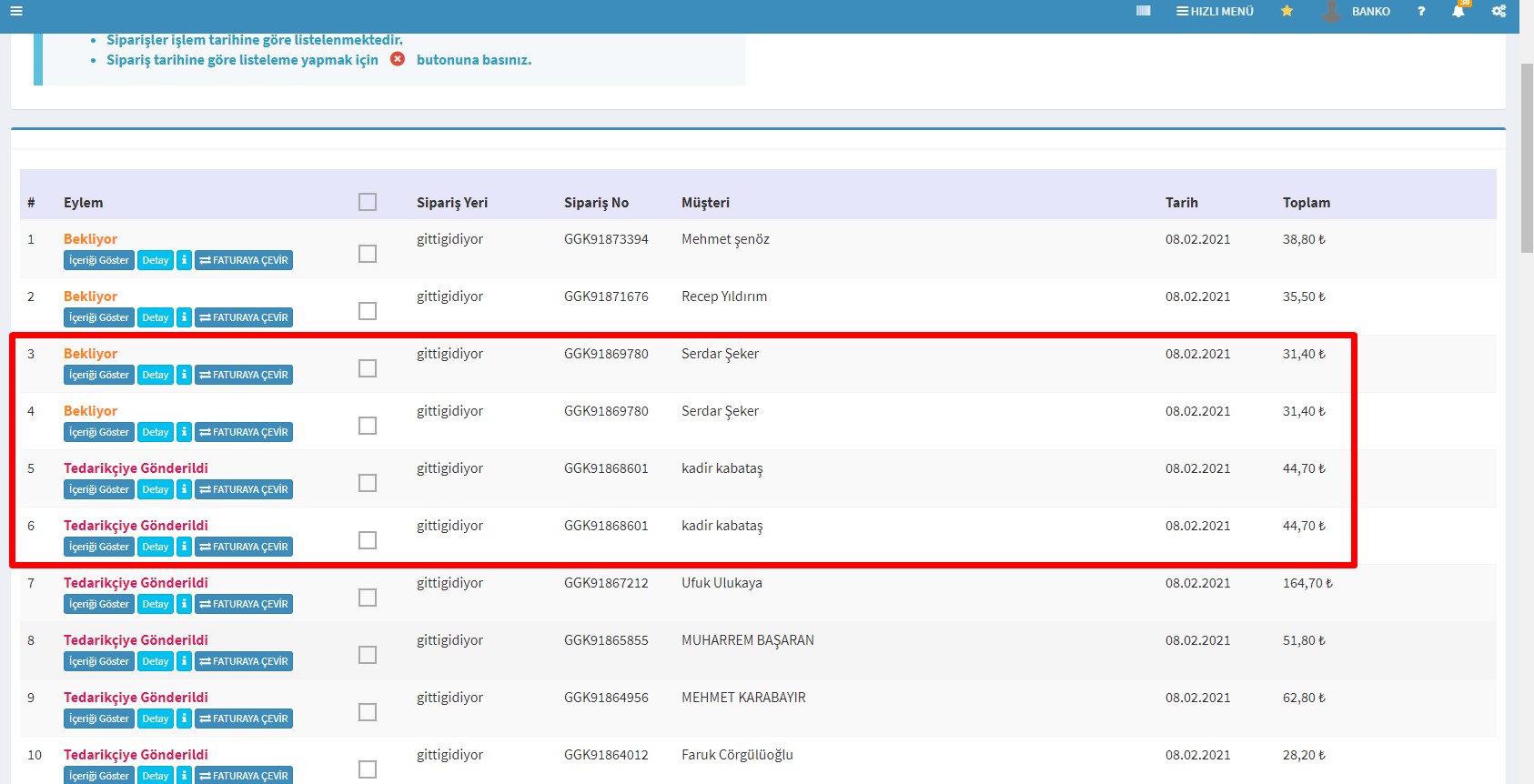Image resolution: width=1534 pixels, height=784 pixels.
Task: Open the question mark help icon
Action: 1420,11
